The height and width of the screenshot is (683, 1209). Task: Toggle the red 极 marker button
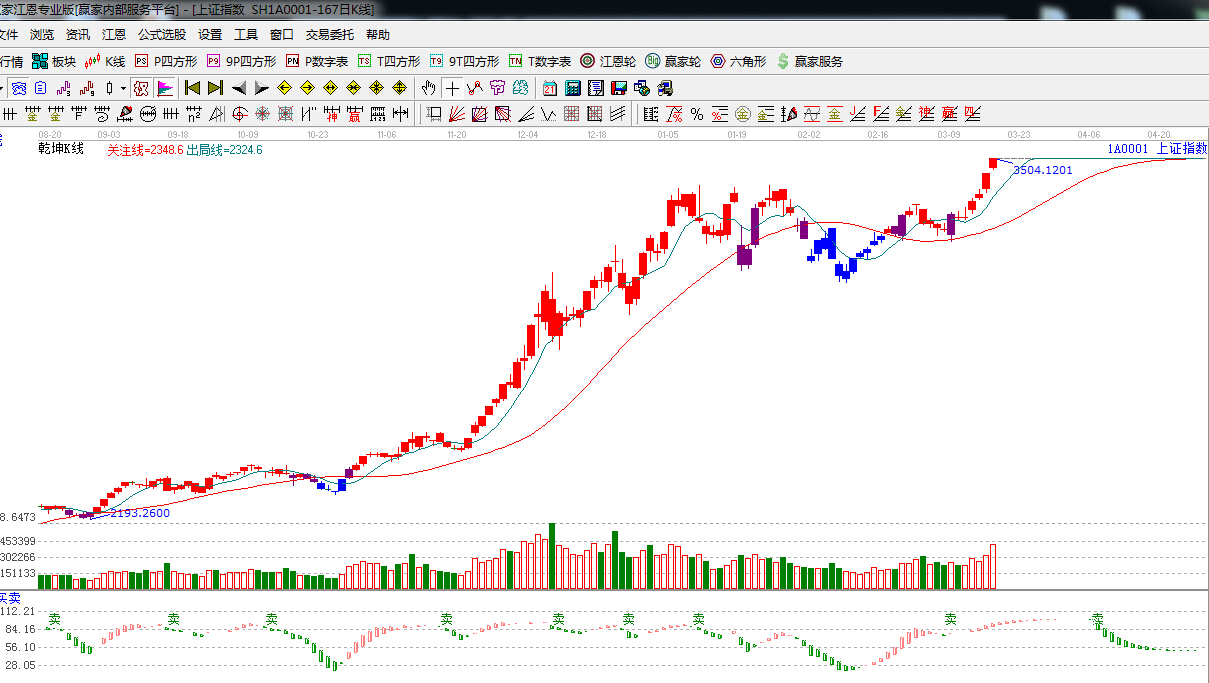(x=141, y=88)
